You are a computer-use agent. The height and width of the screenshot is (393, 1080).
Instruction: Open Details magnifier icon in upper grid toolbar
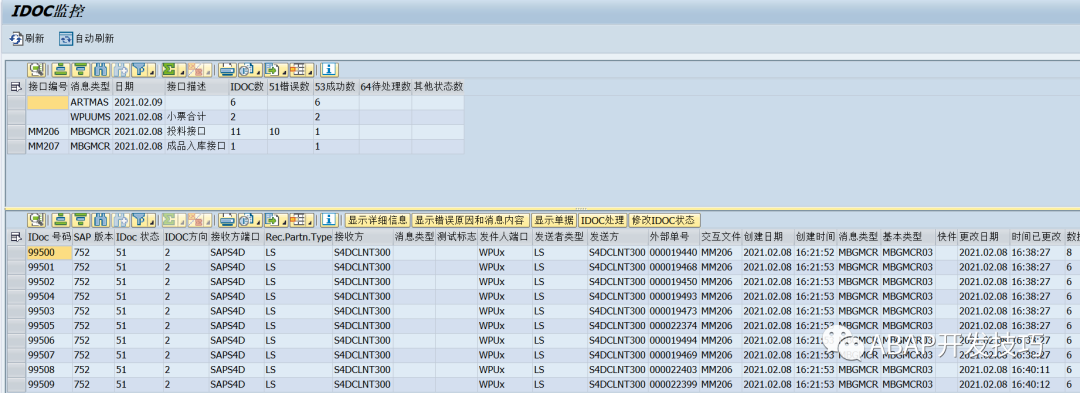[37, 70]
